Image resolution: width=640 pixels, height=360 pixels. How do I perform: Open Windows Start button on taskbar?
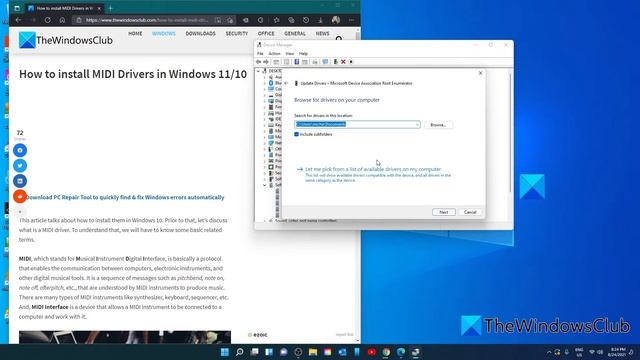(225, 352)
